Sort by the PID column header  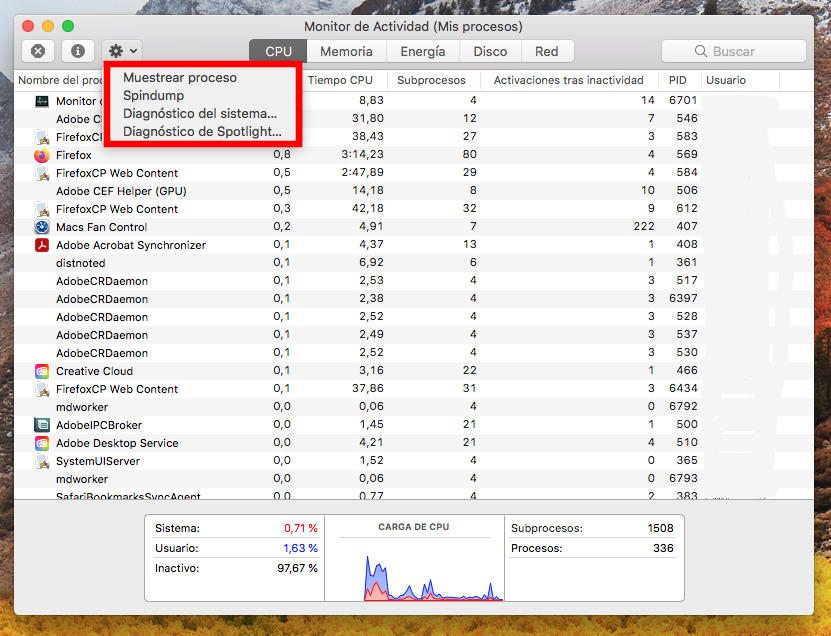(678, 80)
